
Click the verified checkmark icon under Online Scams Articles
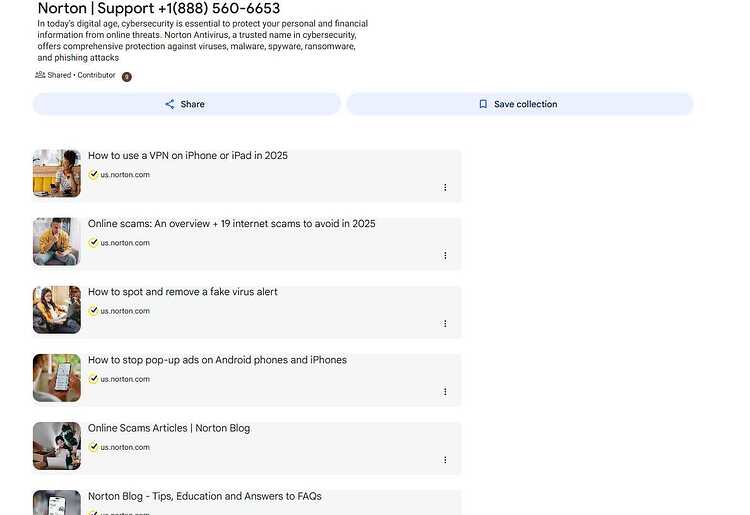(93, 447)
